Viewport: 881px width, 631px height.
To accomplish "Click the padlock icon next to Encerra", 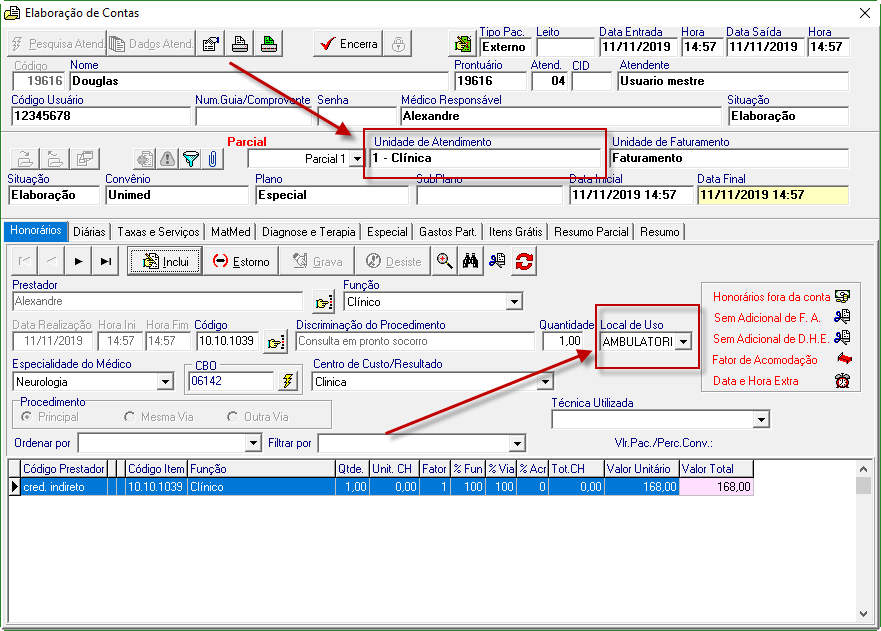I will tap(398, 44).
